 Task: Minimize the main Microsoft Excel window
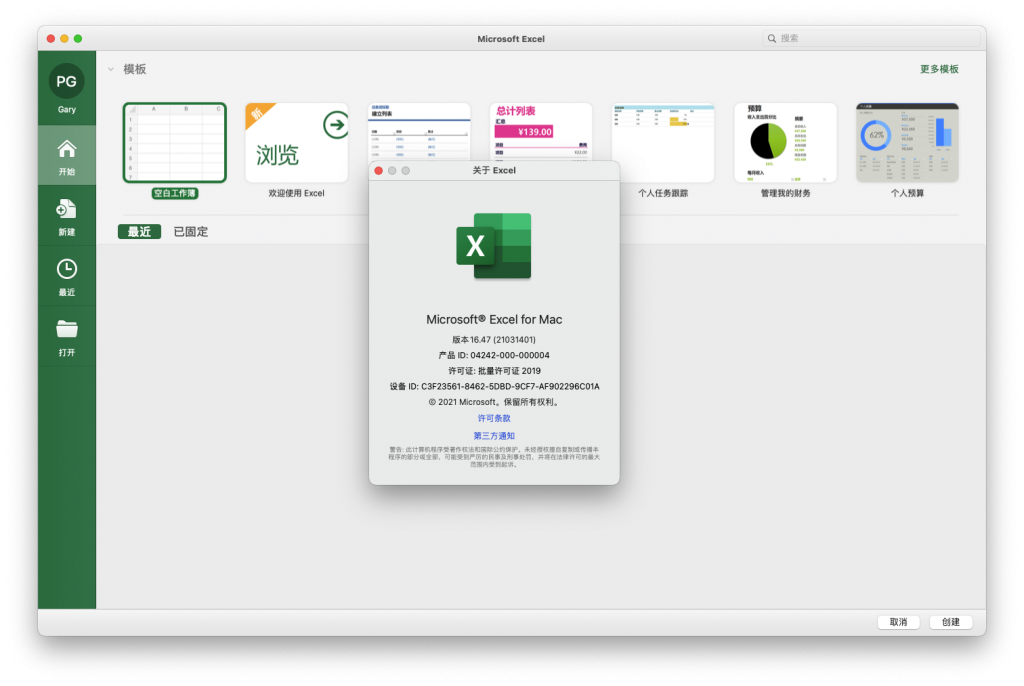click(x=64, y=39)
